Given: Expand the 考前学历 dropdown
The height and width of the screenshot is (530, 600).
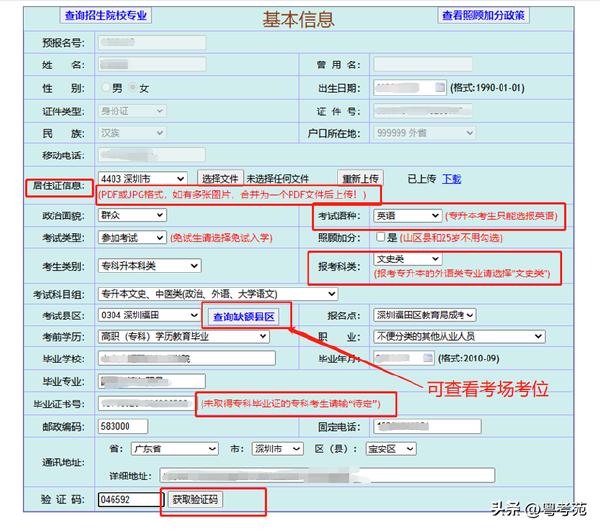Looking at the screenshot, I should (x=184, y=336).
